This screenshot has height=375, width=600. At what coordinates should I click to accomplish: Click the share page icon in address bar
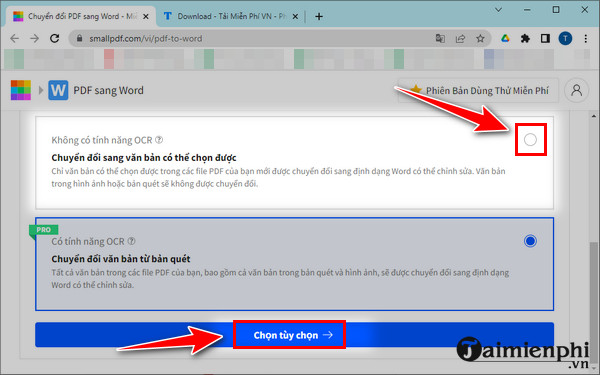pos(460,38)
